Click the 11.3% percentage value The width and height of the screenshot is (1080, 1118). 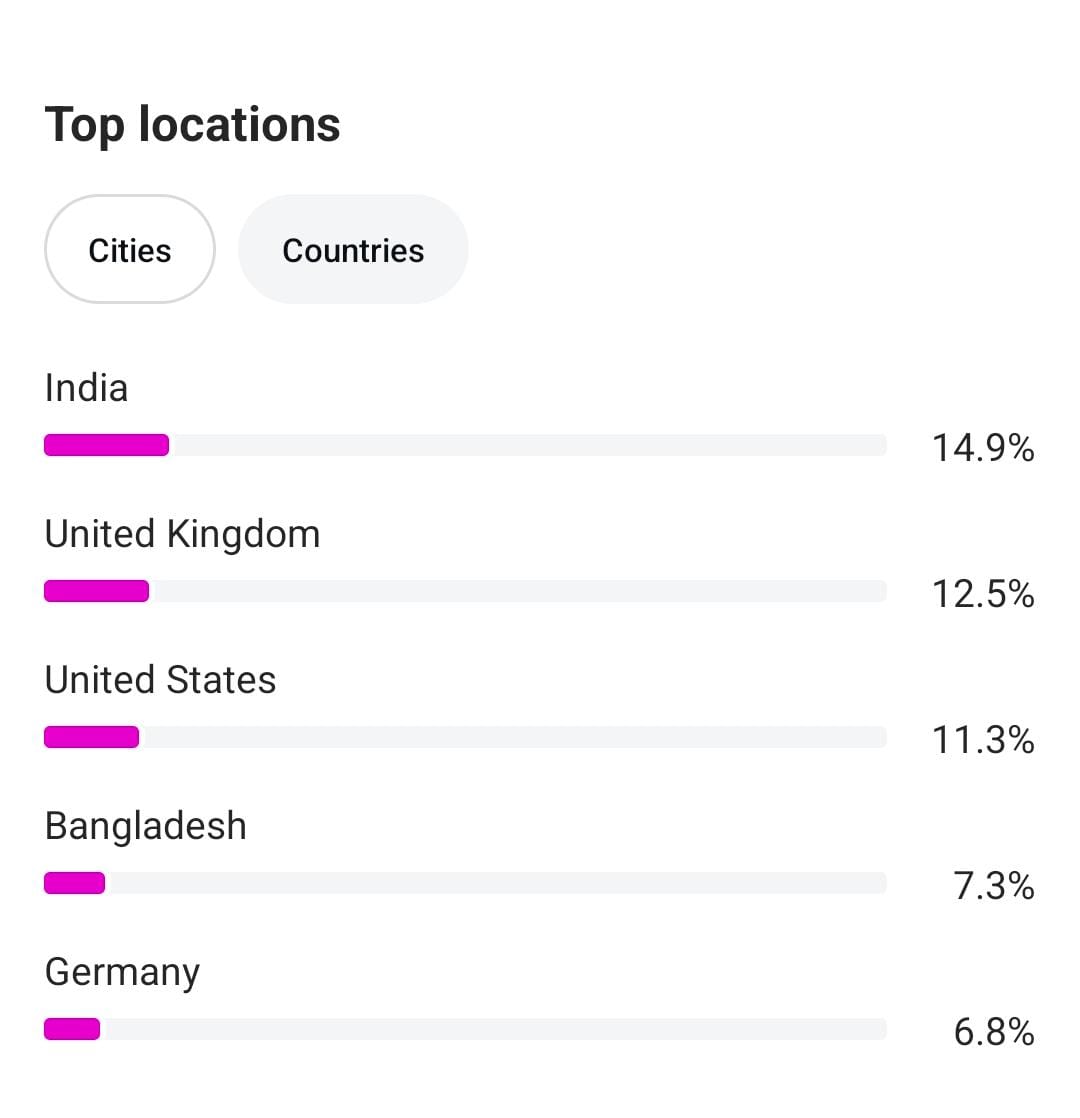click(x=983, y=740)
